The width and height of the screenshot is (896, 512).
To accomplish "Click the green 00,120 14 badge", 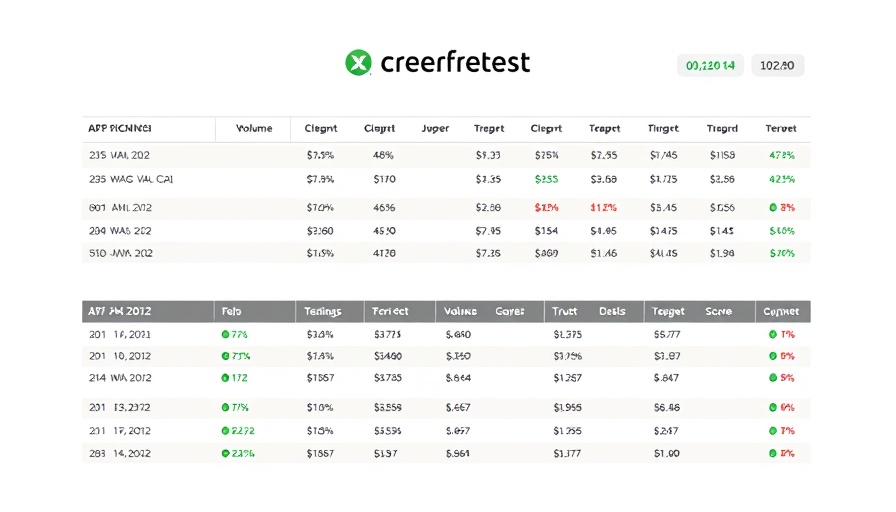I will 710,66.
